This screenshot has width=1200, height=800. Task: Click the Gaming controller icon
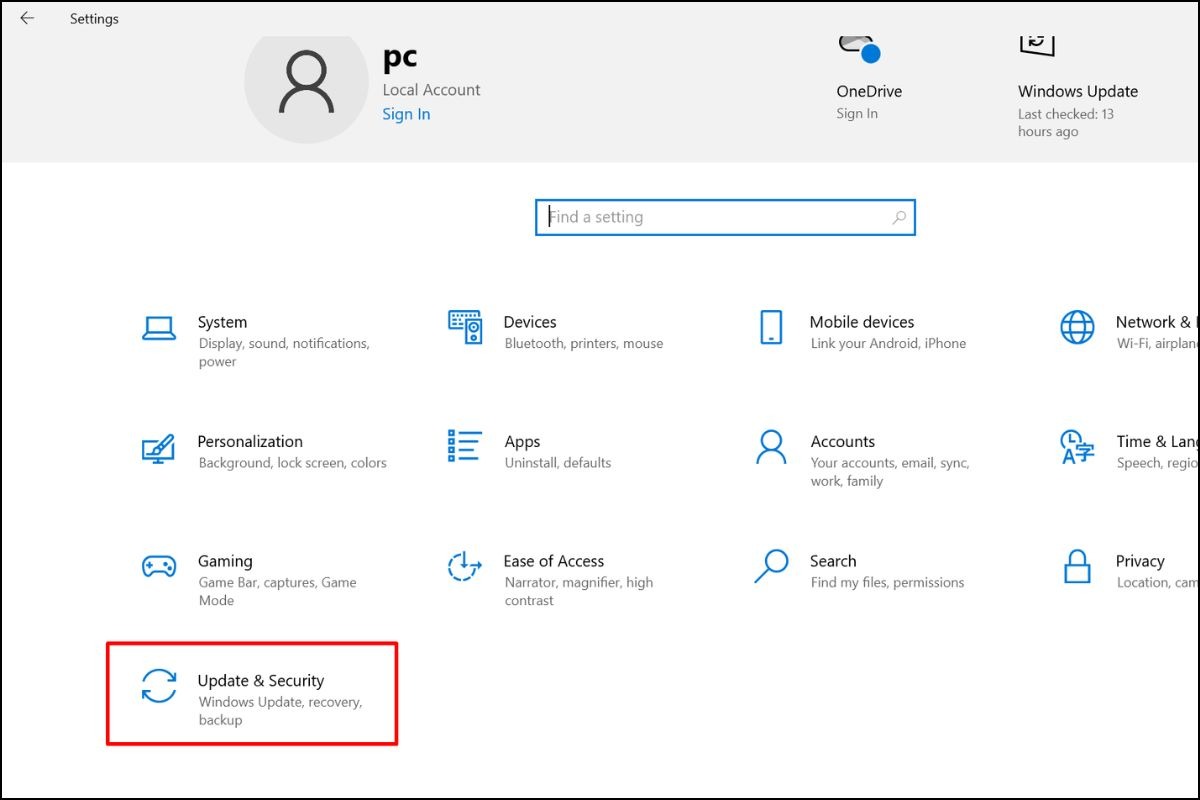click(x=159, y=567)
